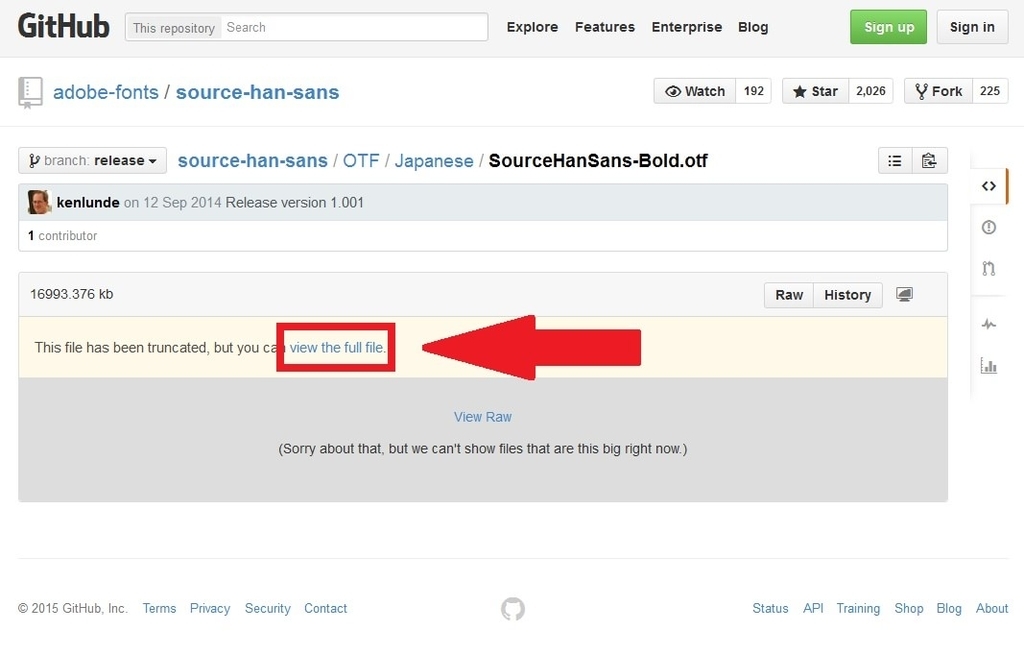Viewport: 1024px width, 655px height.
Task: Open the adobe-fonts owner link
Action: click(106, 92)
